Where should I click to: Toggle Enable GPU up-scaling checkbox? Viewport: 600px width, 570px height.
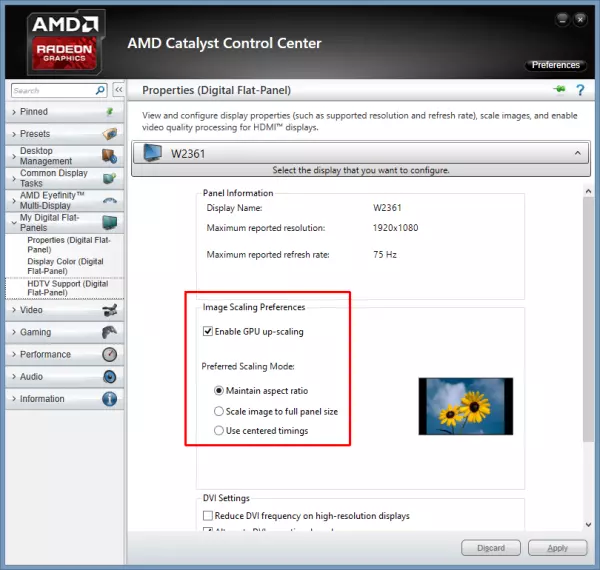point(208,331)
